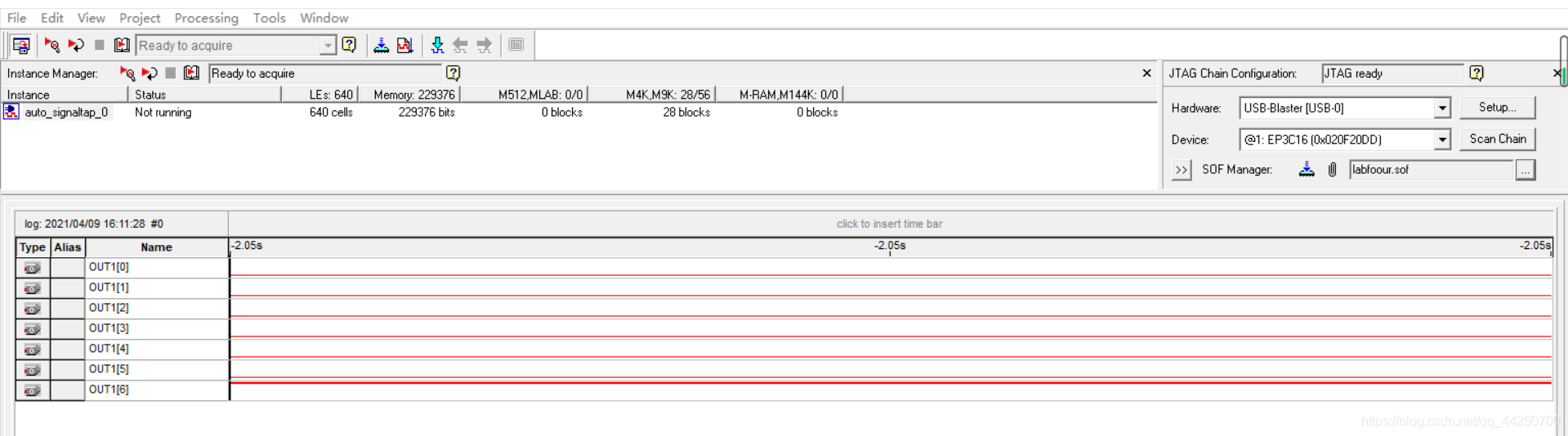The width and height of the screenshot is (1568, 436).
Task: Run analysis from Instance Manager row
Action: point(127,73)
